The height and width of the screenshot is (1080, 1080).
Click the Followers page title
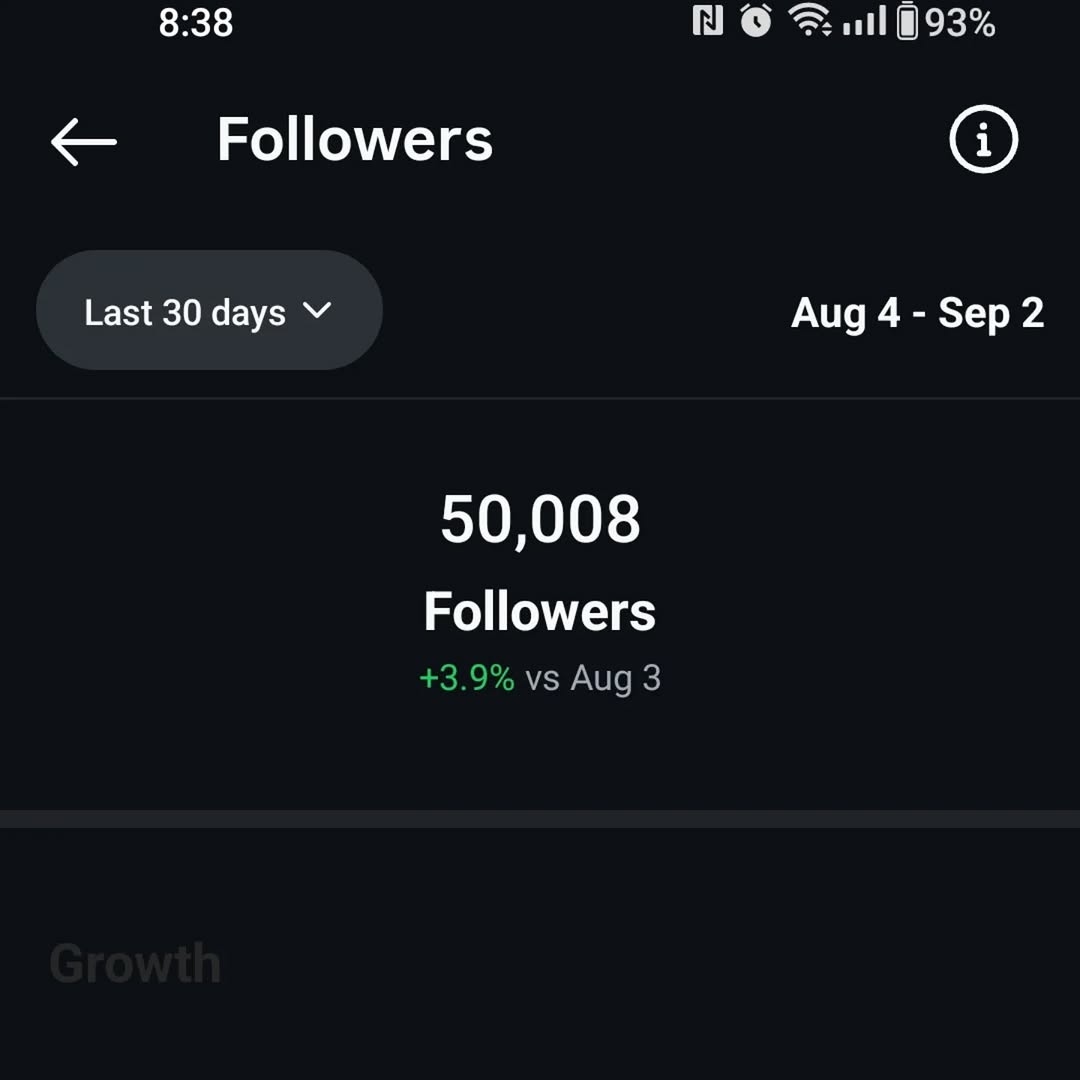355,139
